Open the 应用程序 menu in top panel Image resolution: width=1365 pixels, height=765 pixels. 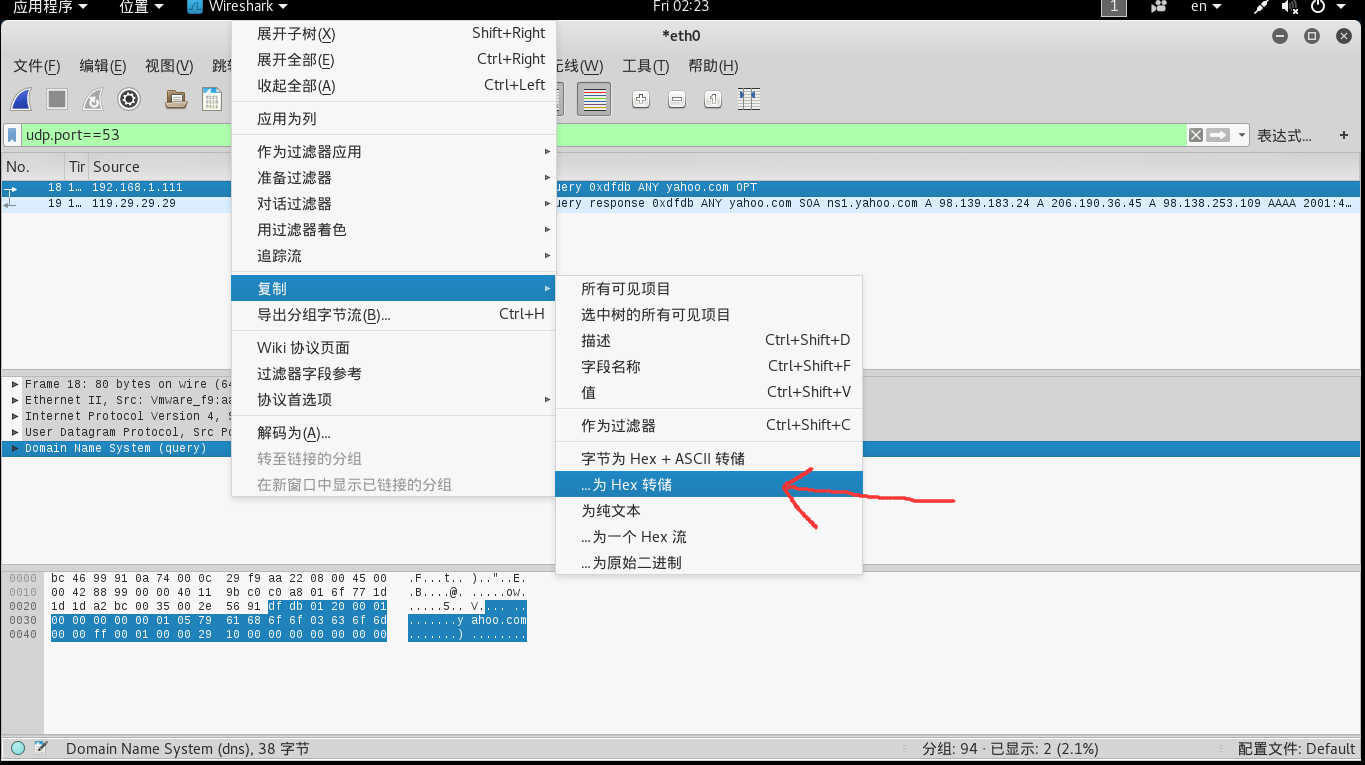point(49,7)
